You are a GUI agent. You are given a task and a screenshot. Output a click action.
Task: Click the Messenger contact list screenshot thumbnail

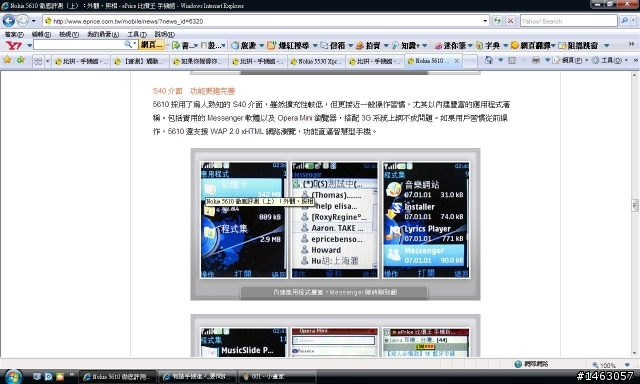coord(335,220)
